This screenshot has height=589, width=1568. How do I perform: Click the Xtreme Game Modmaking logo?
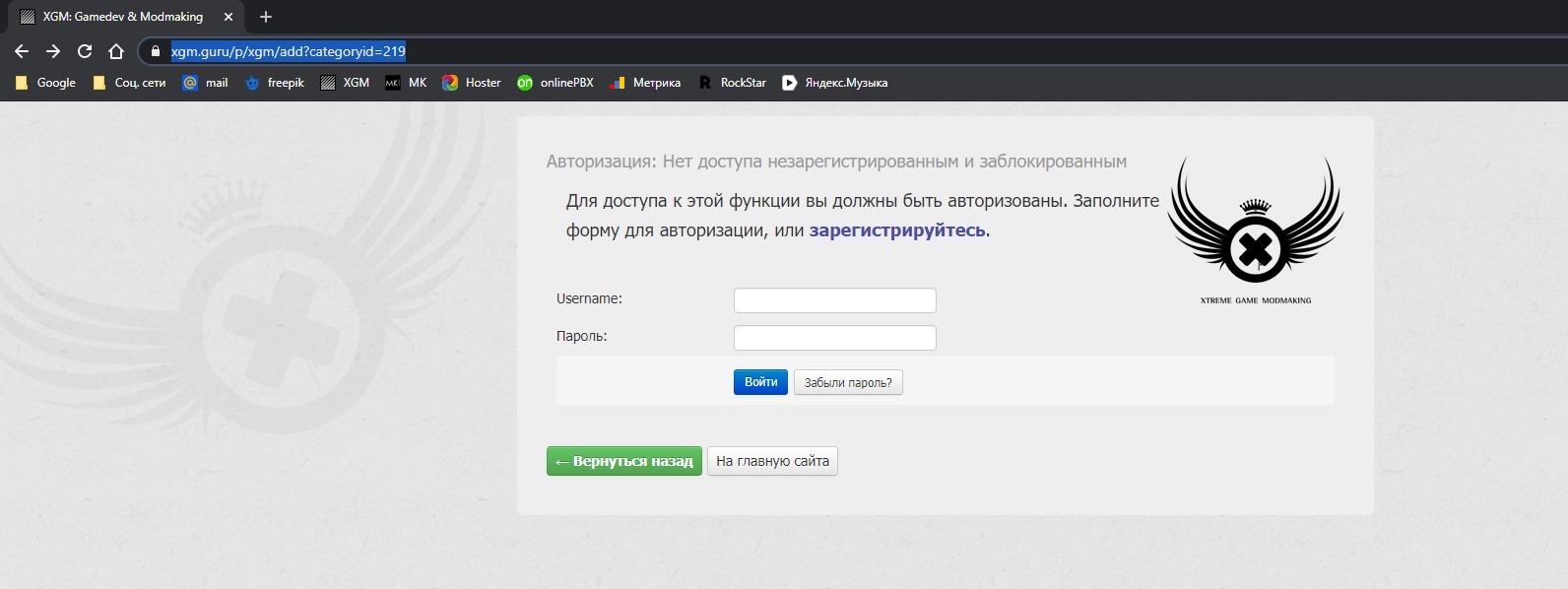pos(1256,230)
